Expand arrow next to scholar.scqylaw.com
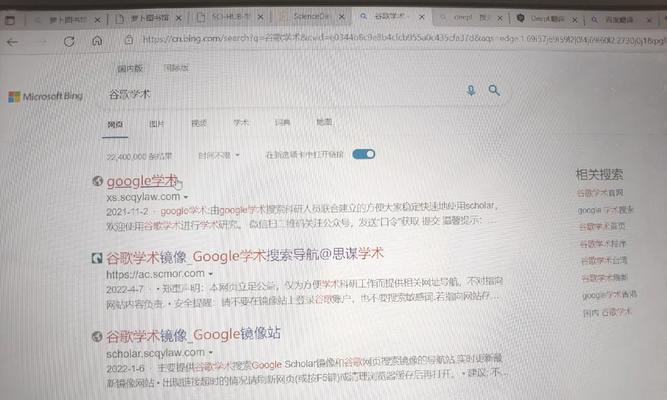667x400 pixels. click(x=211, y=352)
